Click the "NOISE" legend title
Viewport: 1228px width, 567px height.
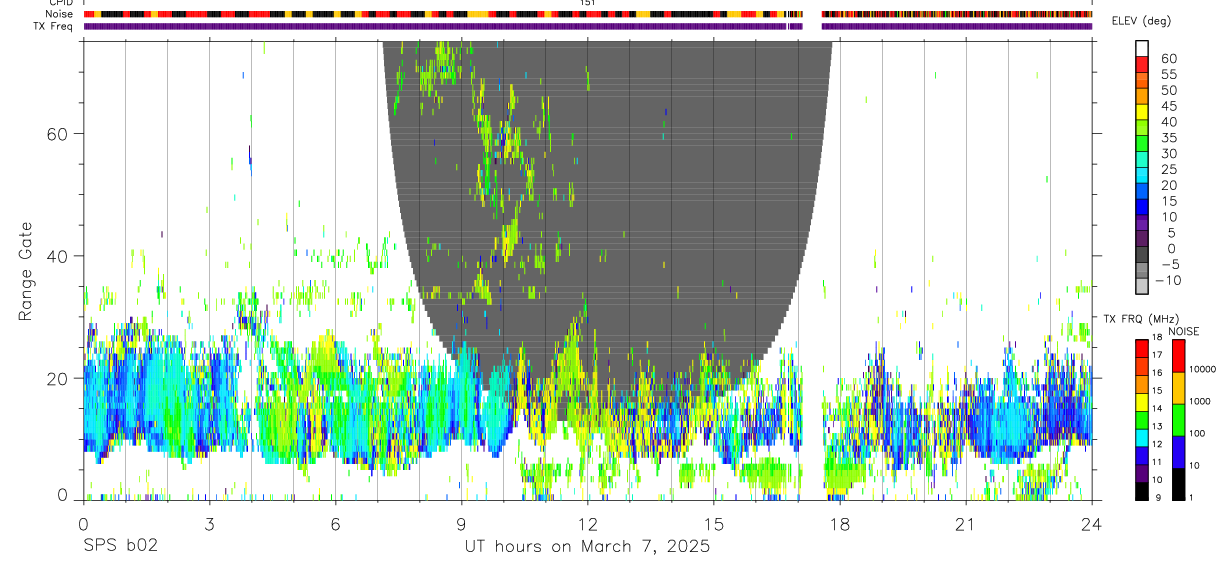click(1183, 331)
